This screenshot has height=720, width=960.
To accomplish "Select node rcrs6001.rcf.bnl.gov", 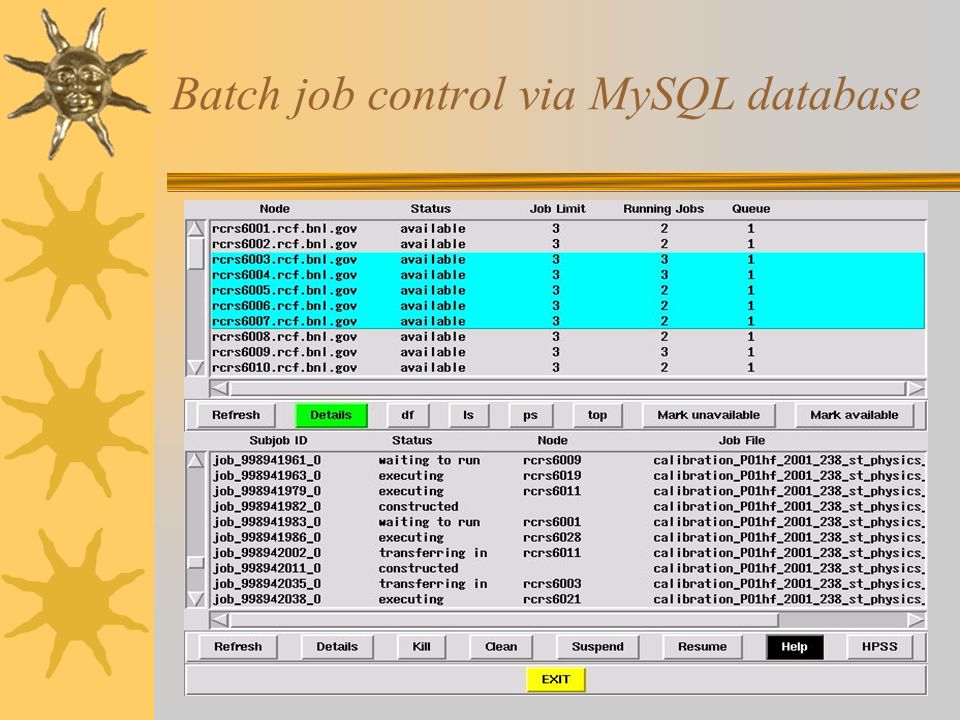I will click(x=567, y=228).
